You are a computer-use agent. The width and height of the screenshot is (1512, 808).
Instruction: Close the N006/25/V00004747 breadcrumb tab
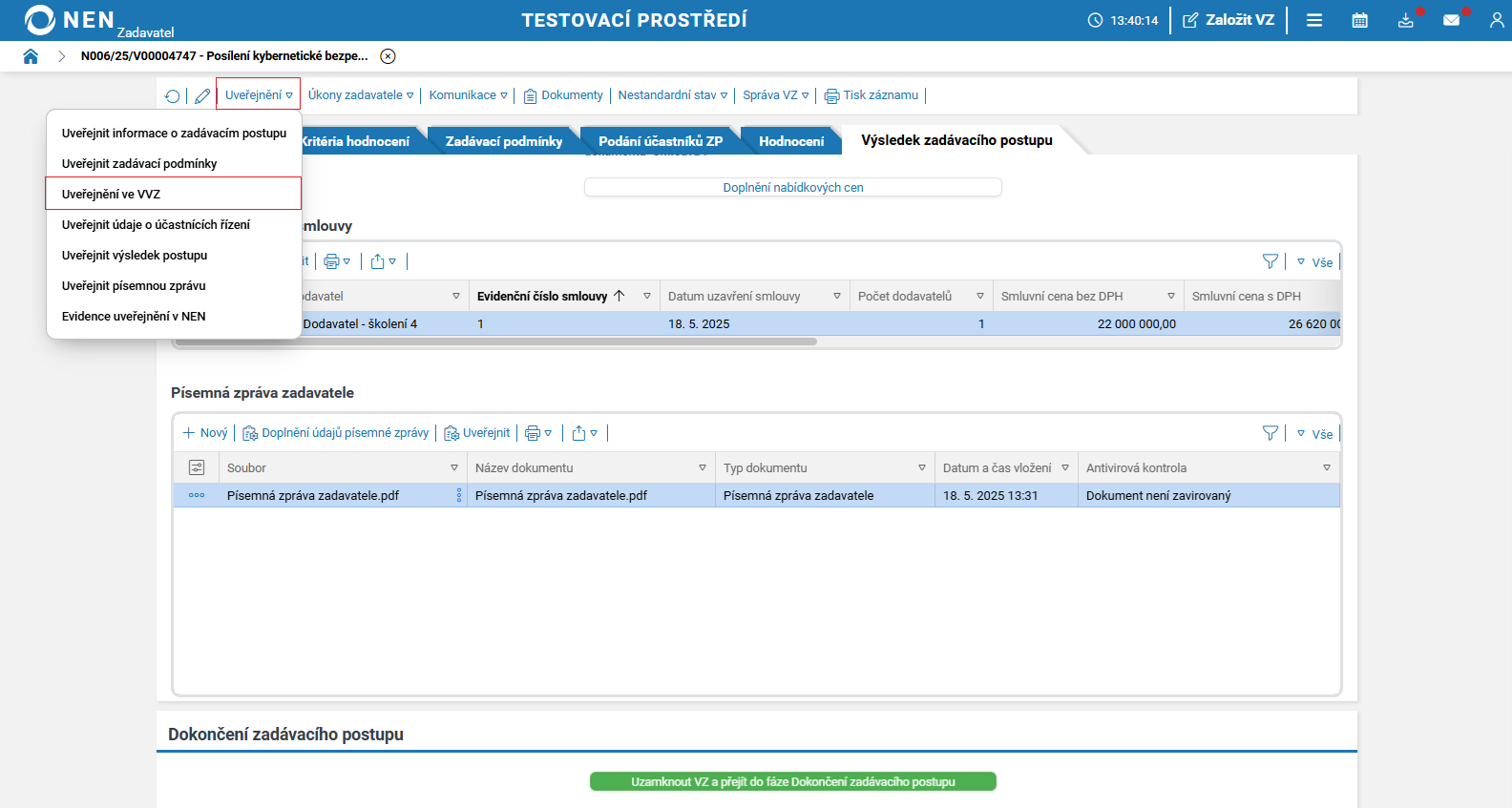[x=388, y=56]
